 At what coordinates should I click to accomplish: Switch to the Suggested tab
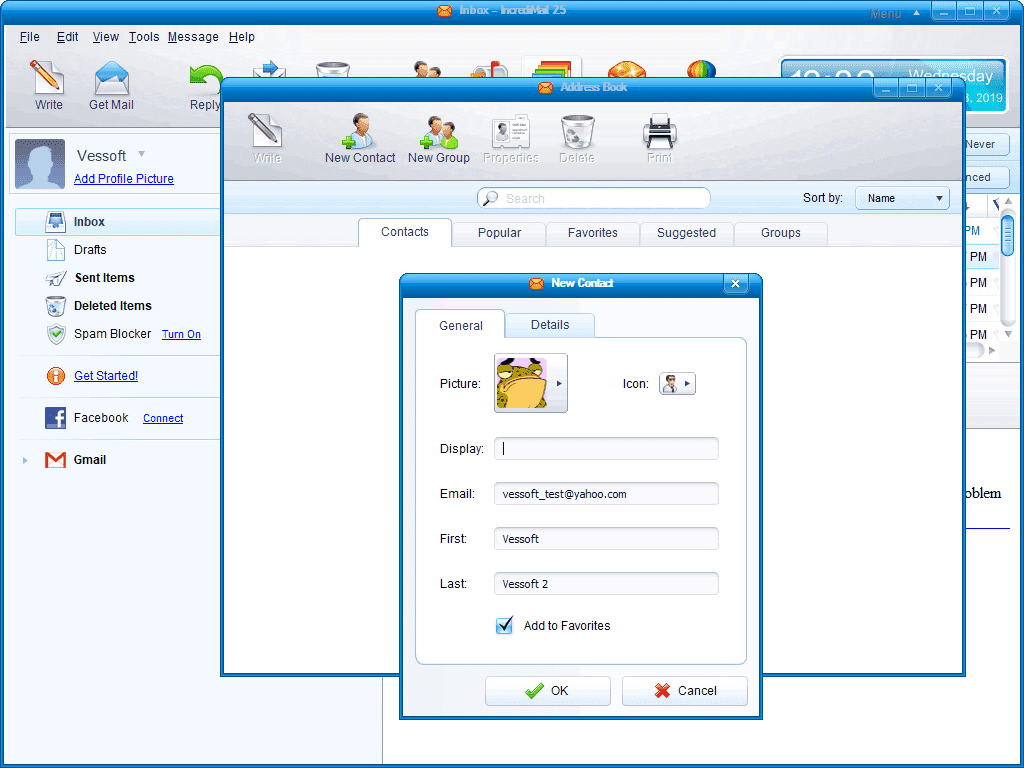(686, 233)
